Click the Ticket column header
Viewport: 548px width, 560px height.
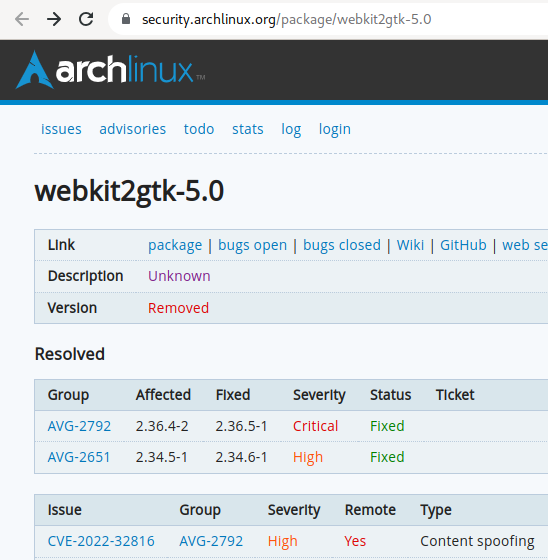(x=455, y=395)
